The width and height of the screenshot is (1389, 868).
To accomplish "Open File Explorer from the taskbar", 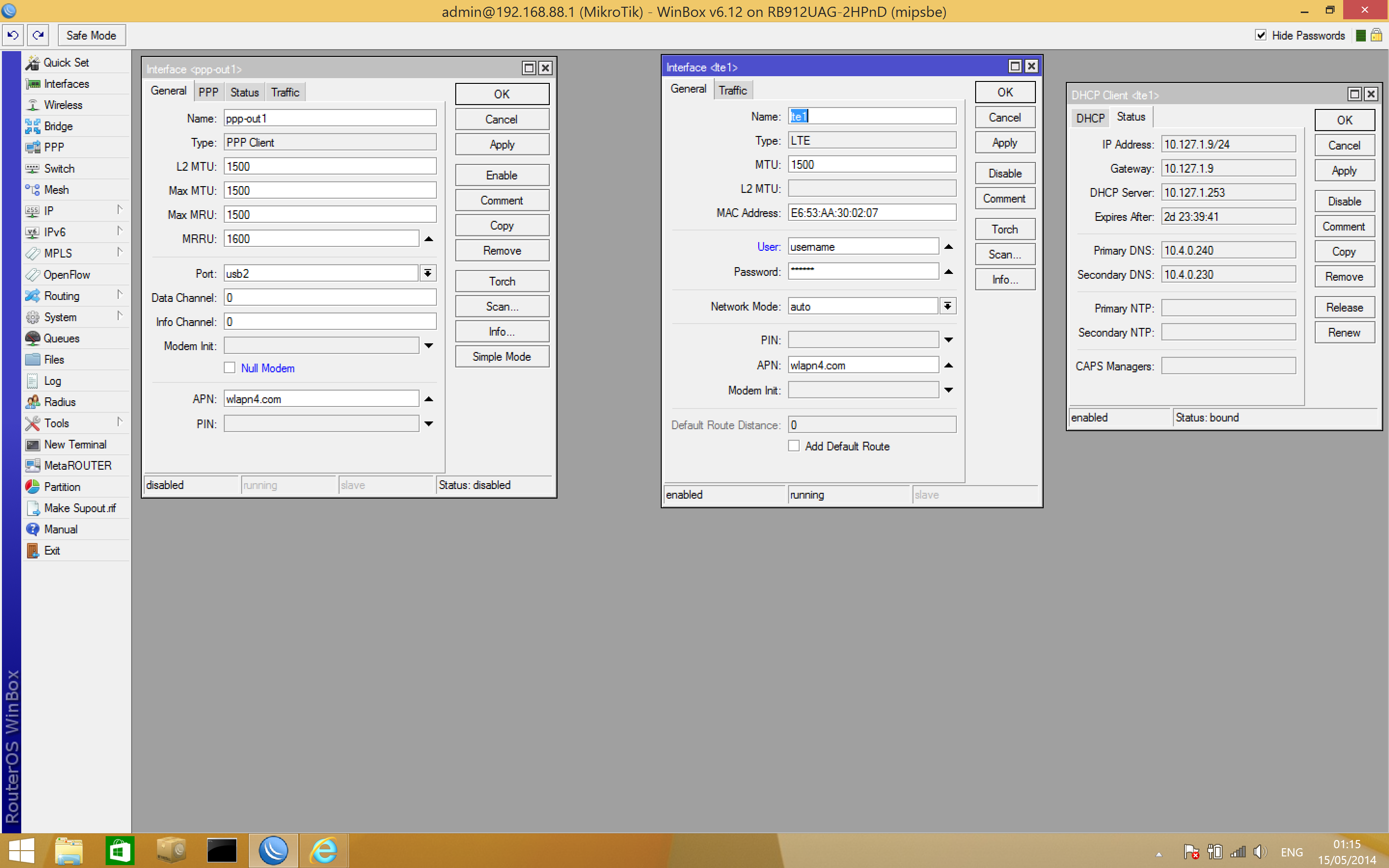I will (x=69, y=850).
